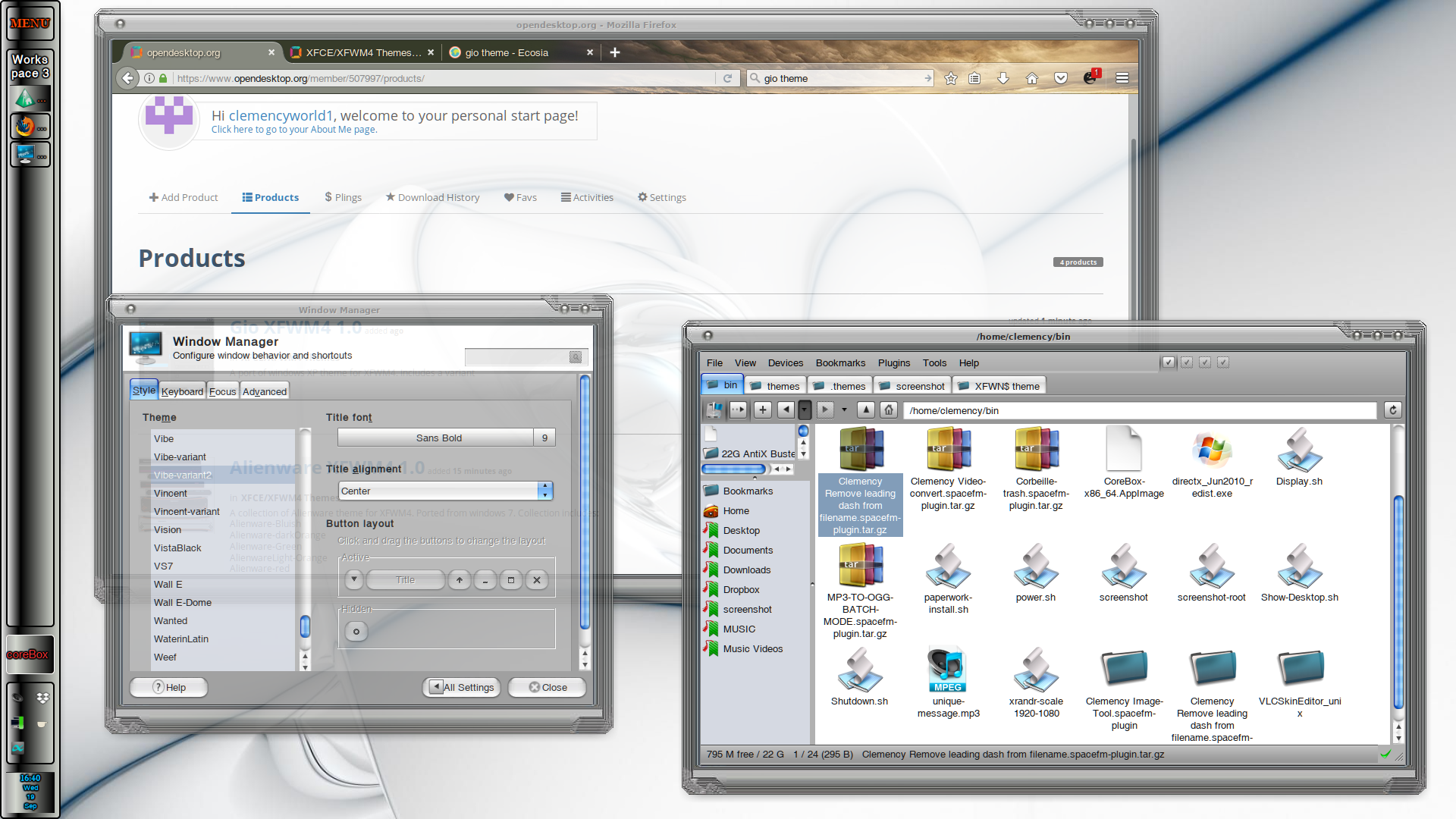Viewport: 1456px width, 819px height.
Task: Open the Favs section
Action: coord(520,197)
